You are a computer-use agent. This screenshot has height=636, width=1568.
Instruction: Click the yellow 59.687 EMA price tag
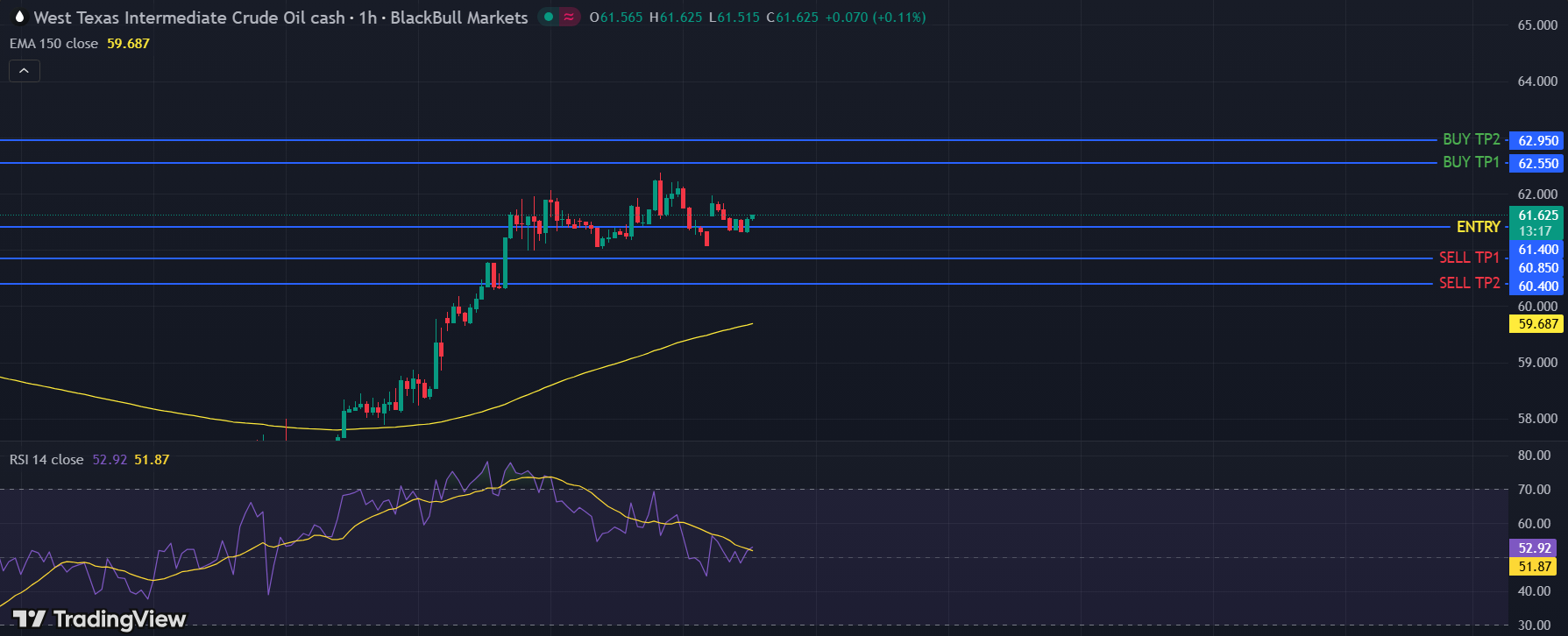point(1537,324)
